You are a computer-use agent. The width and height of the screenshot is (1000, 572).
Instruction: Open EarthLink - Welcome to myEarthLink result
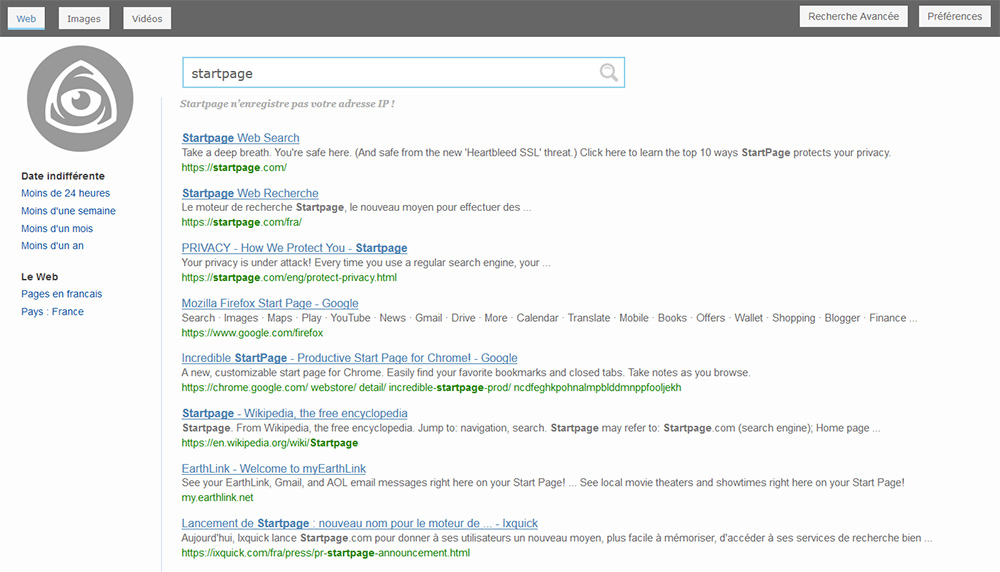[274, 469]
